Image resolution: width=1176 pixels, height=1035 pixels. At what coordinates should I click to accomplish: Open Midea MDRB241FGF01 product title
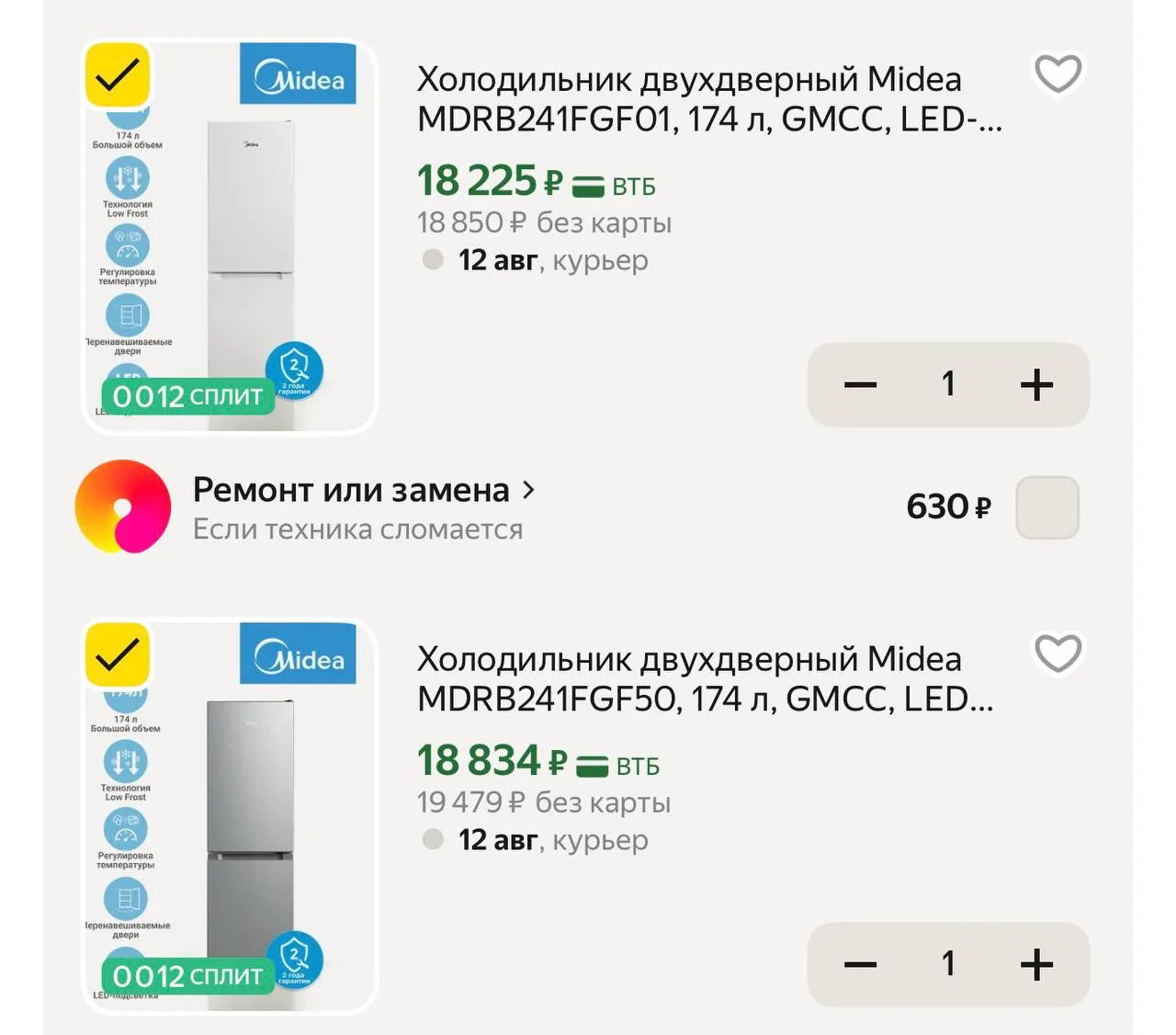pyautogui.click(x=709, y=99)
